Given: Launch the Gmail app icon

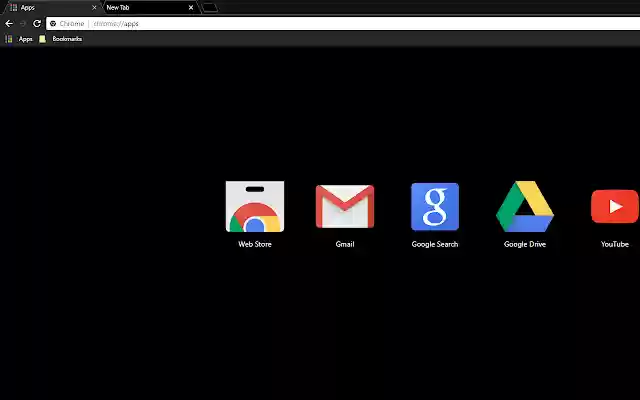Looking at the screenshot, I should point(345,207).
